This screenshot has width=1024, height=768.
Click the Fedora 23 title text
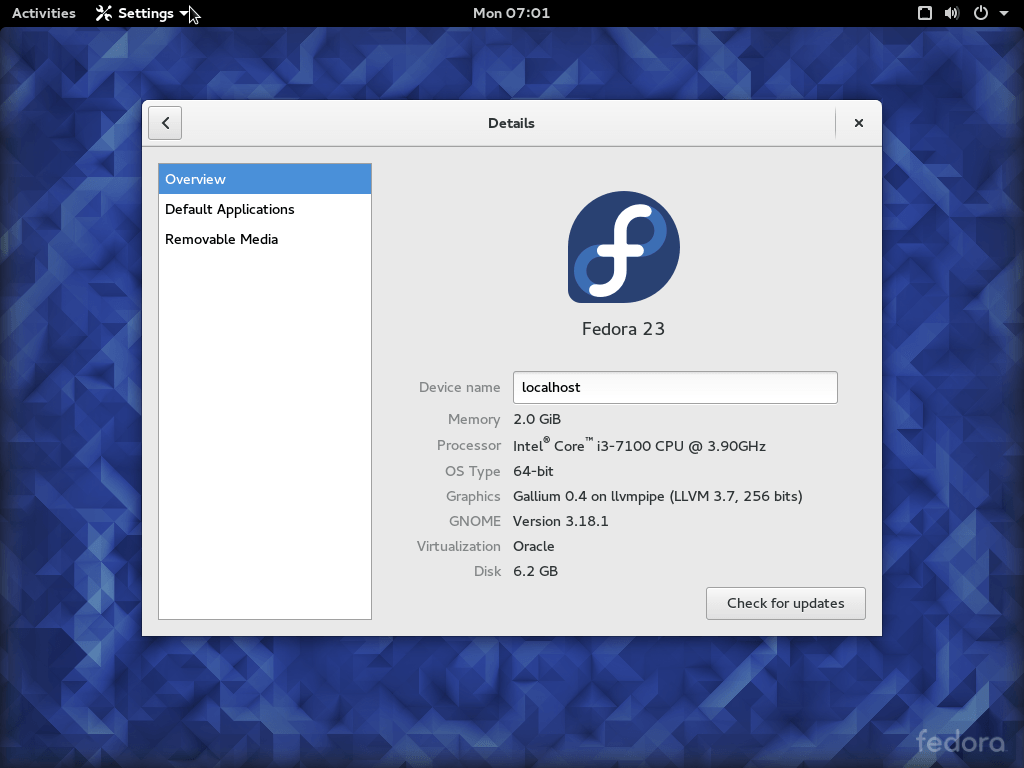pyautogui.click(x=623, y=328)
